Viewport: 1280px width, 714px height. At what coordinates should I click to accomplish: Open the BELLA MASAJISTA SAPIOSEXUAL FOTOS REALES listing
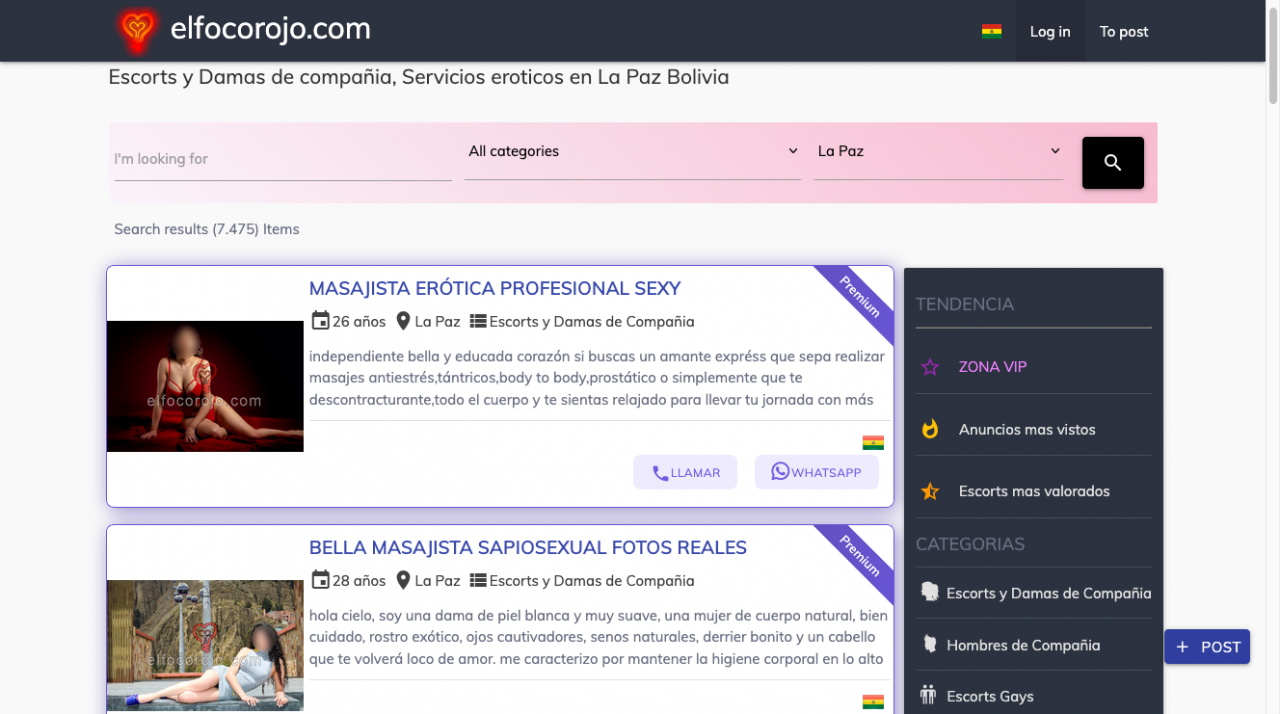pos(528,547)
